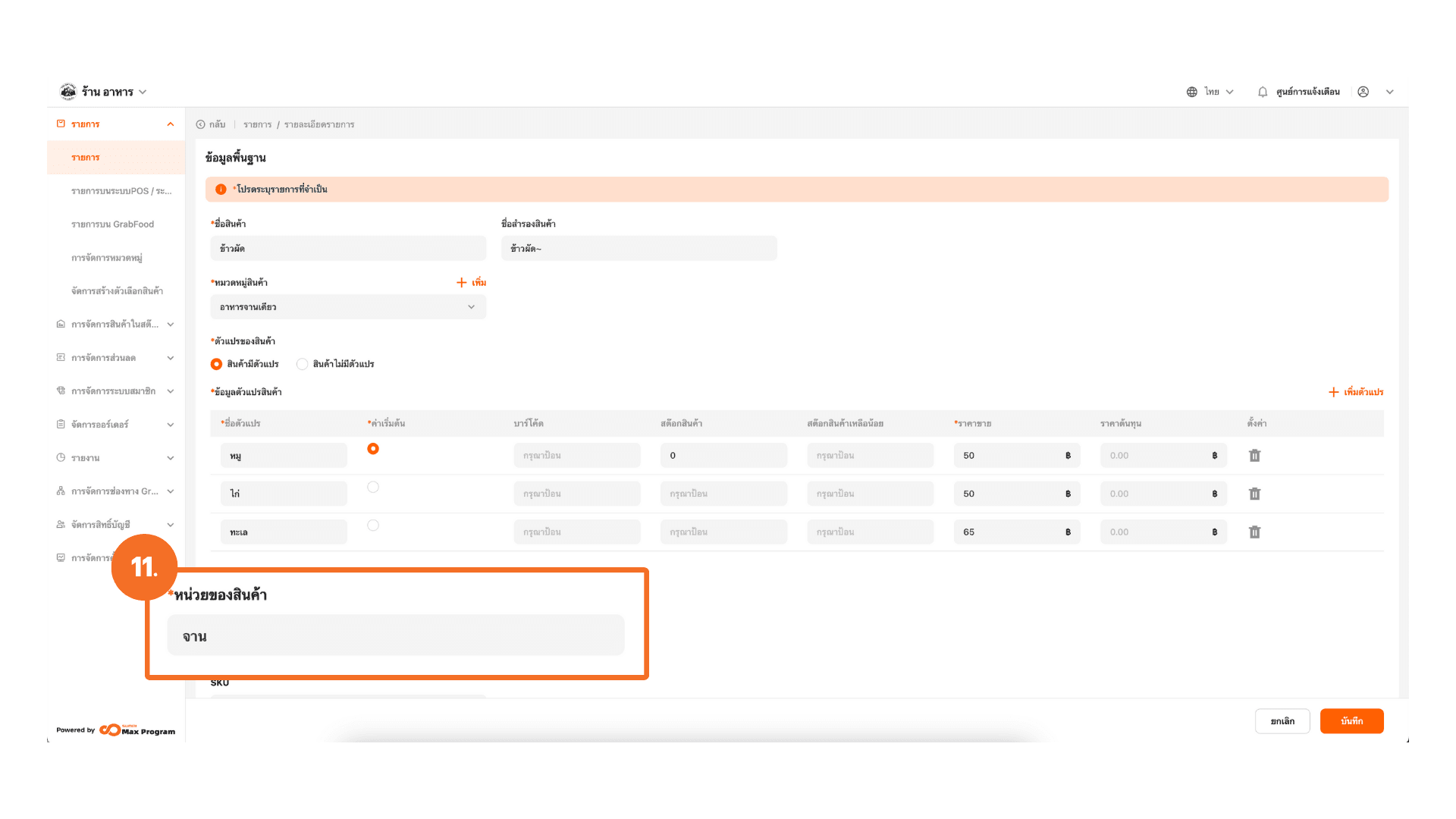Viewport: 1456px width, 819px height.
Task: Open รายการบน GrabFood sidebar item
Action: point(112,224)
